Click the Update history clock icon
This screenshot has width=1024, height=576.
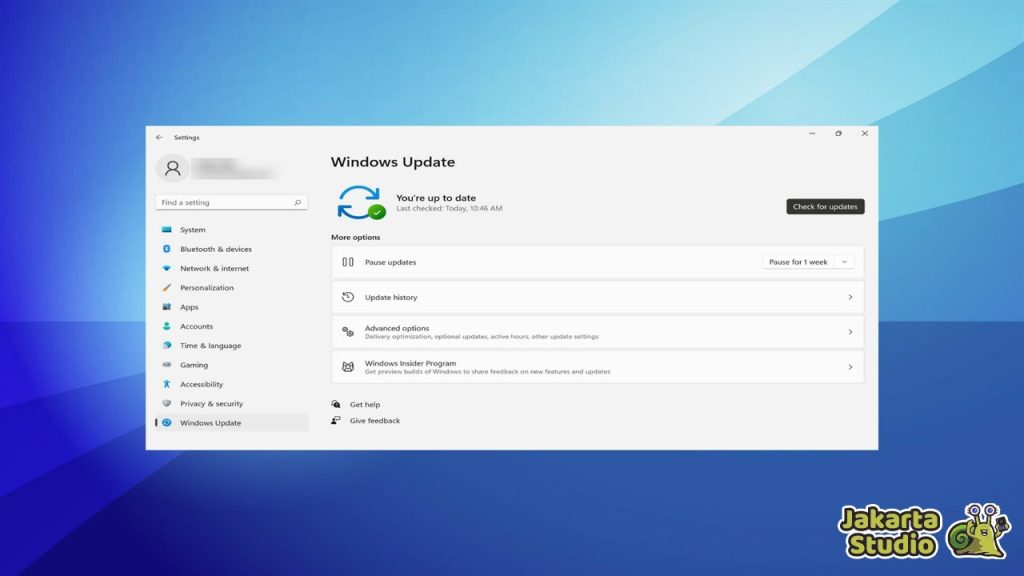click(x=348, y=297)
